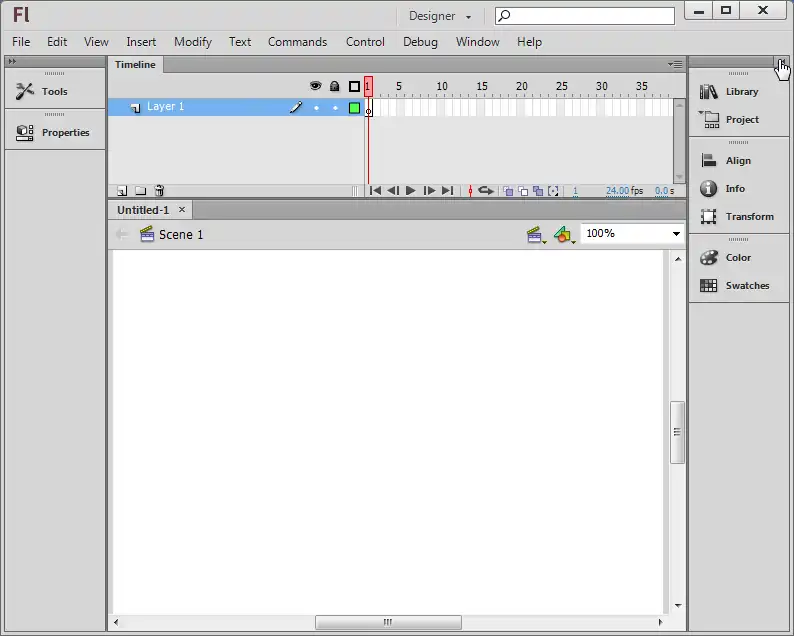Open the zoom percentage dropdown
Screen dimensions: 794x636
tap(676, 234)
